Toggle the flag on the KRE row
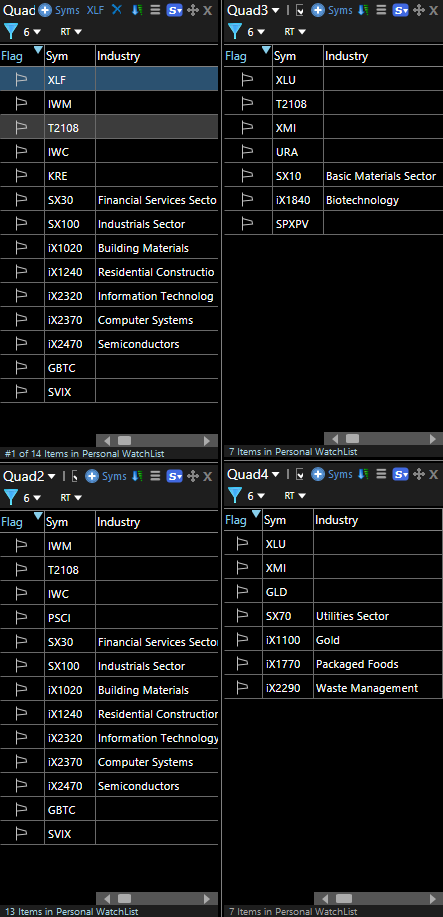The height and width of the screenshot is (917, 443). coord(22,175)
